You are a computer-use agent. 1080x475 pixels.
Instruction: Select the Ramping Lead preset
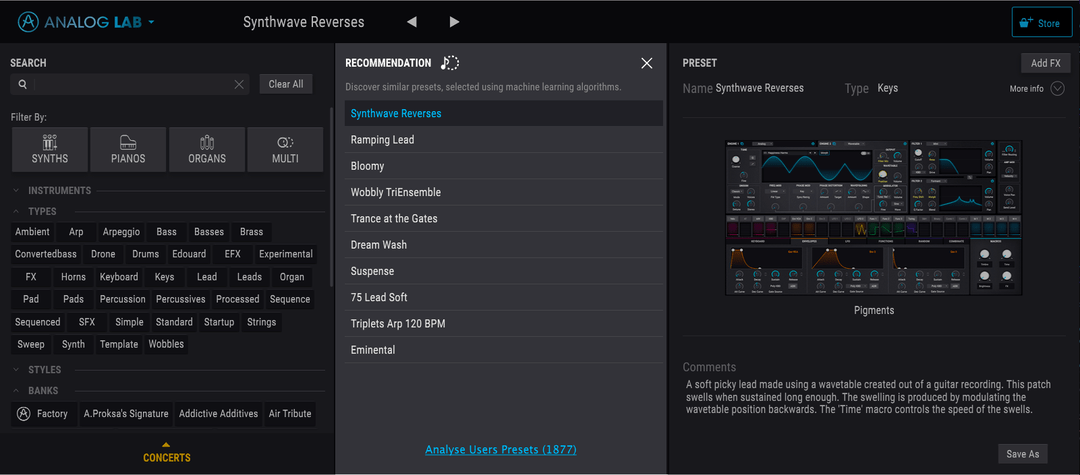click(x=503, y=140)
